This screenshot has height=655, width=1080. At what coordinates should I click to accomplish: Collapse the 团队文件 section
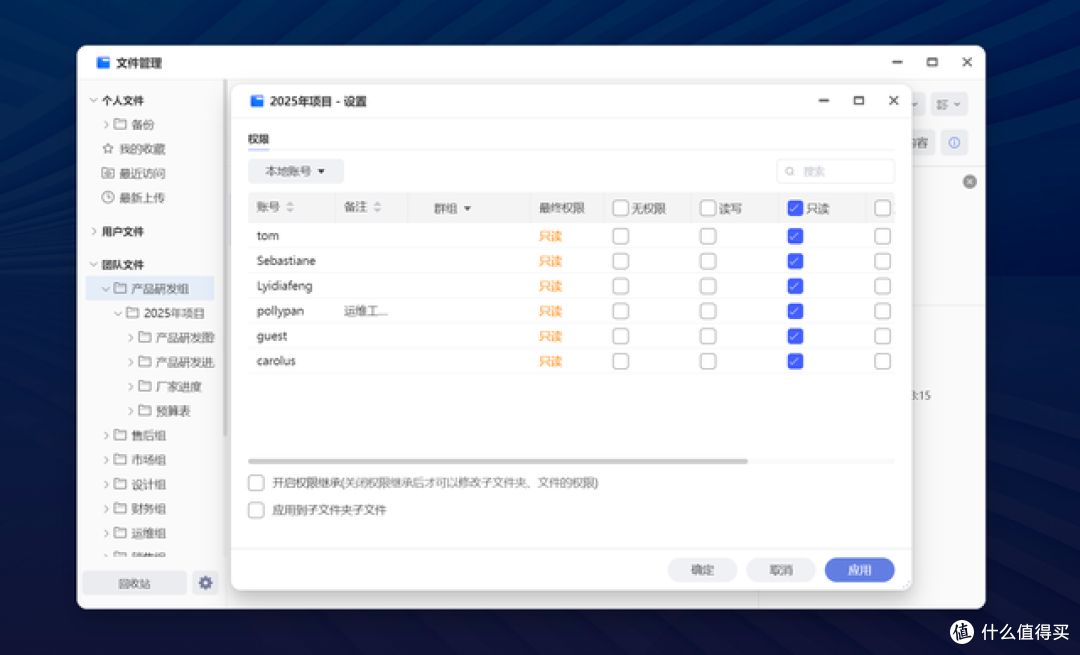tap(94, 264)
